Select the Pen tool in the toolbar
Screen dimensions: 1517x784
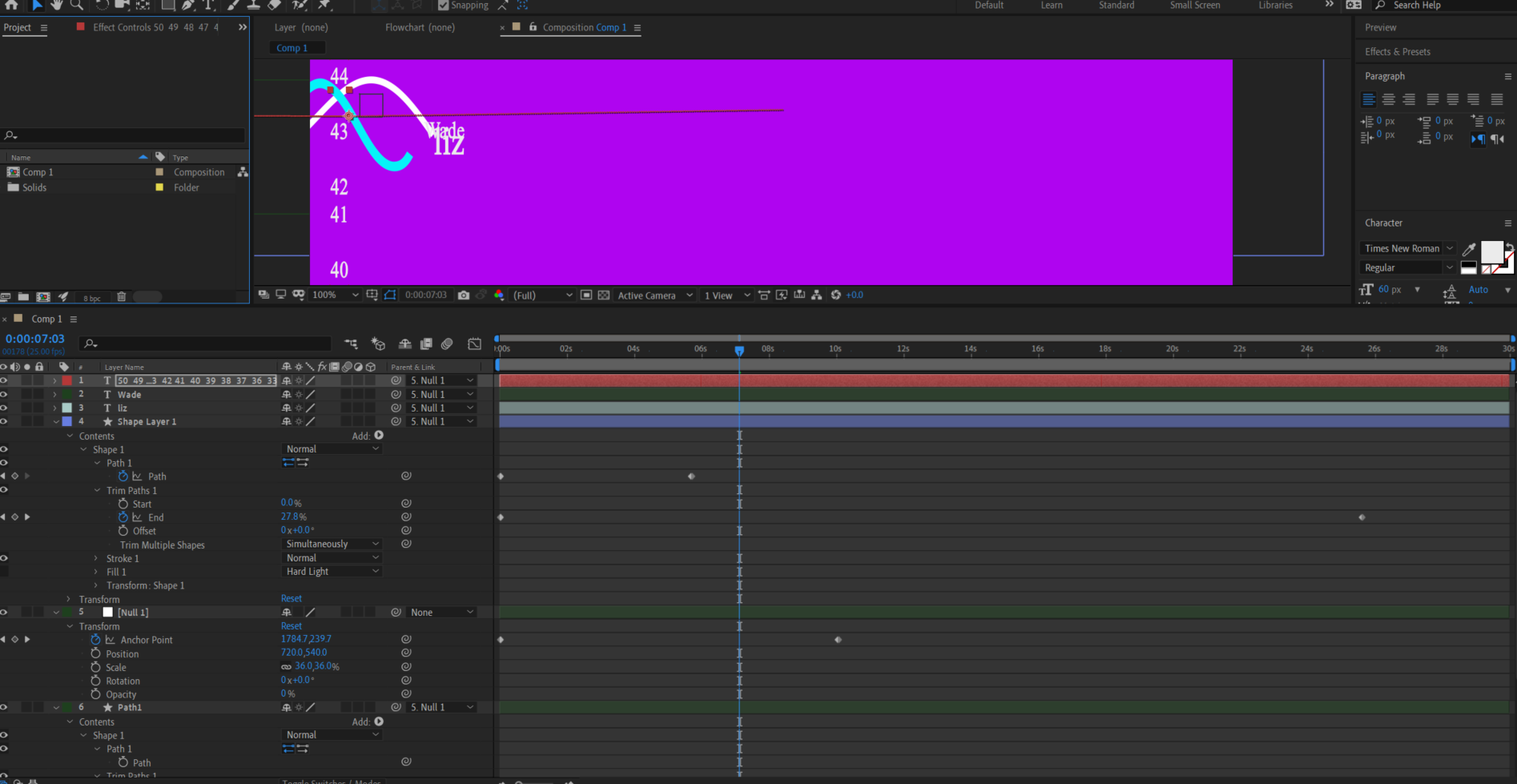[186, 6]
